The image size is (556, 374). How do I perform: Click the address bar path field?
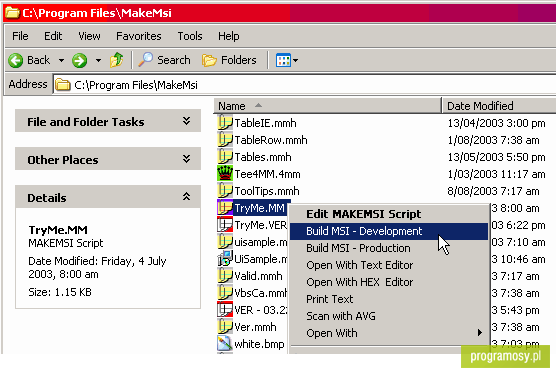pyautogui.click(x=305, y=85)
